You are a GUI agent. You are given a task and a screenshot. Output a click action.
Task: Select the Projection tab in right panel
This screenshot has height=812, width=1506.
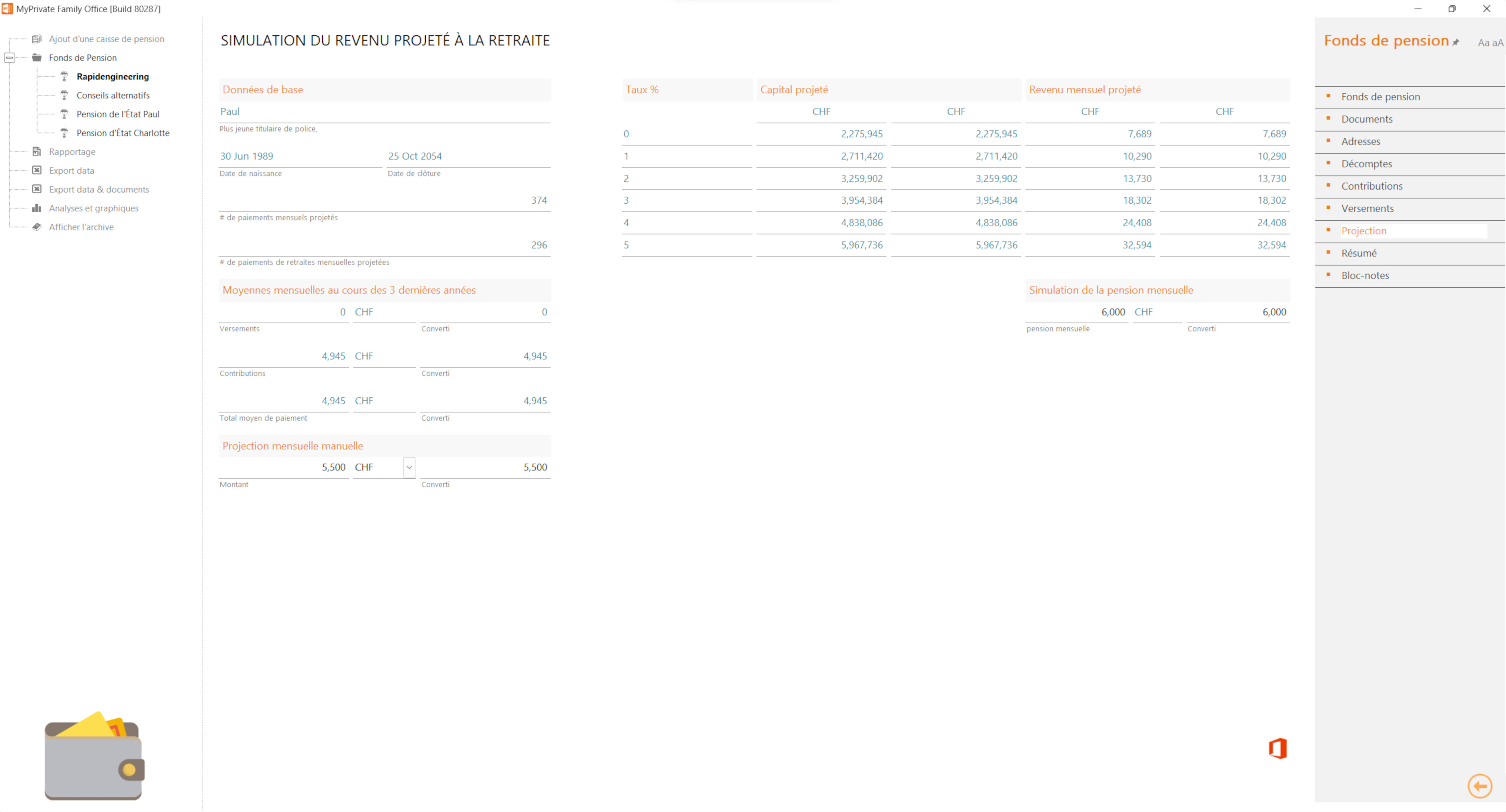1363,230
